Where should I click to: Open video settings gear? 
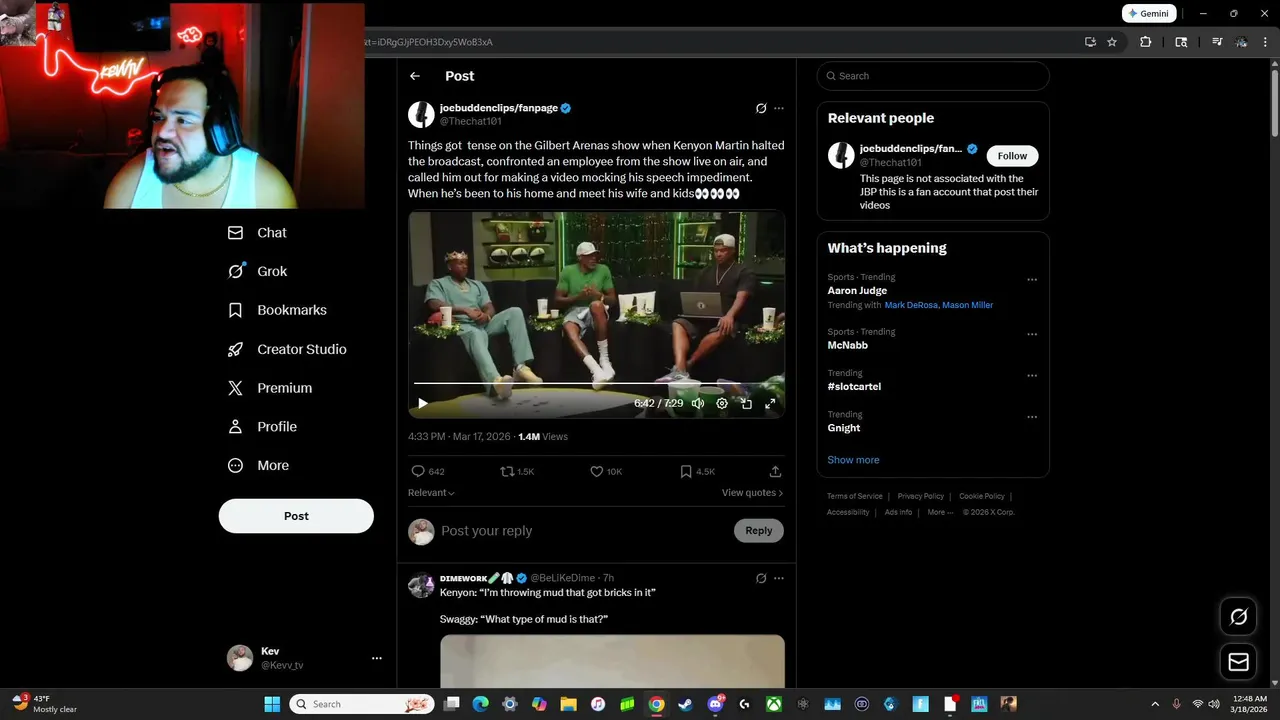click(x=722, y=404)
